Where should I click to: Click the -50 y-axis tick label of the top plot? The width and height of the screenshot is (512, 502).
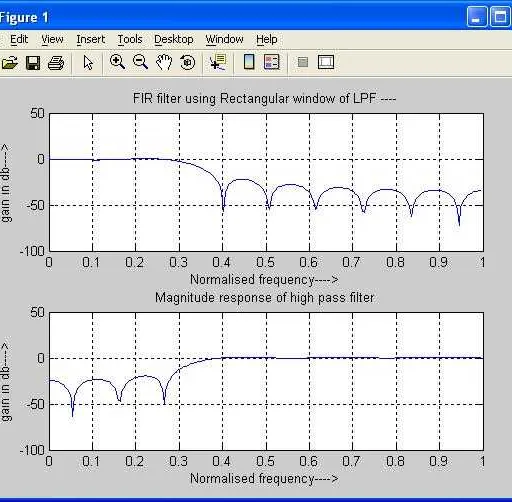(35, 205)
